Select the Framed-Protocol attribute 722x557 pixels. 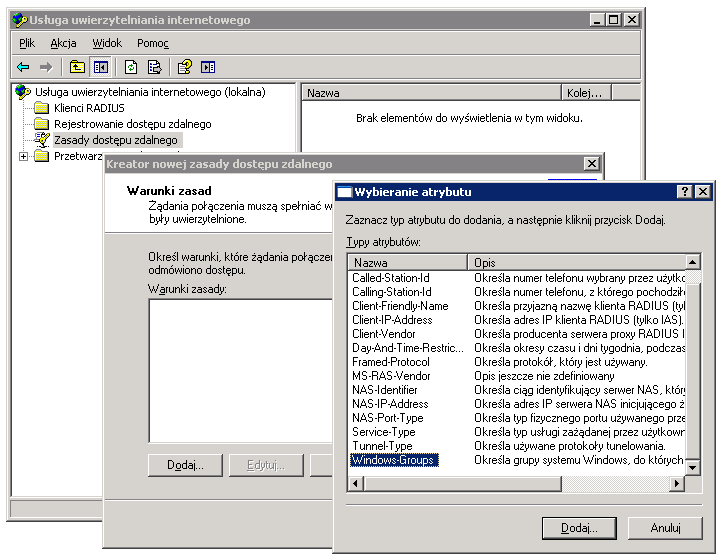[x=391, y=362]
